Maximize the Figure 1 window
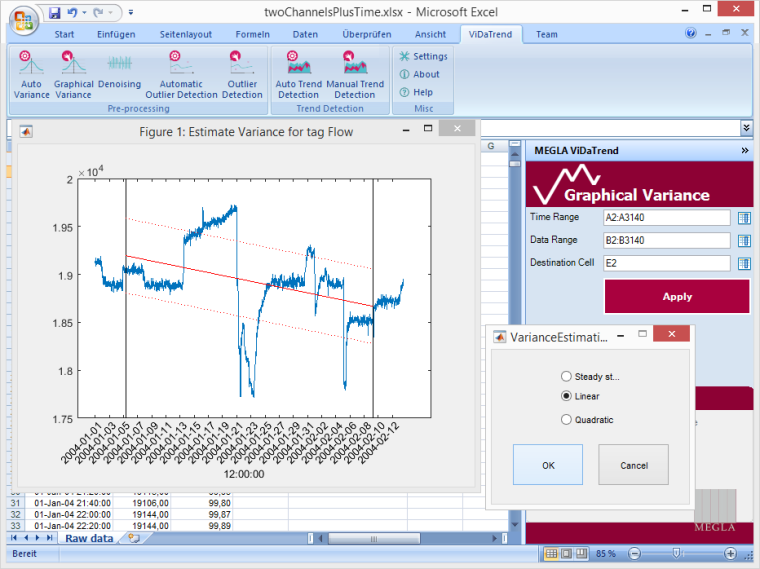The width and height of the screenshot is (760, 569). 428,128
